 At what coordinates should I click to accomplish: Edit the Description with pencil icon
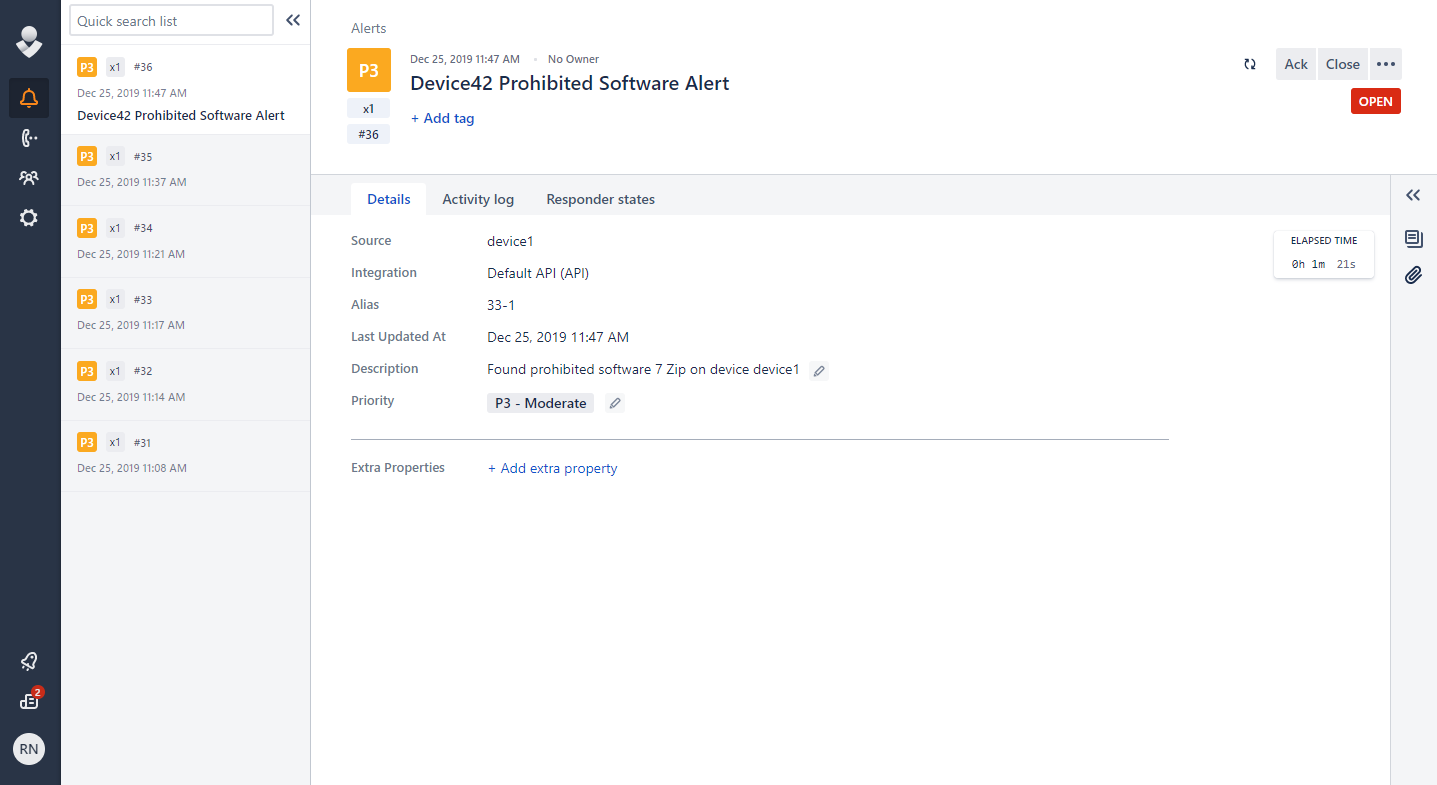pos(819,371)
